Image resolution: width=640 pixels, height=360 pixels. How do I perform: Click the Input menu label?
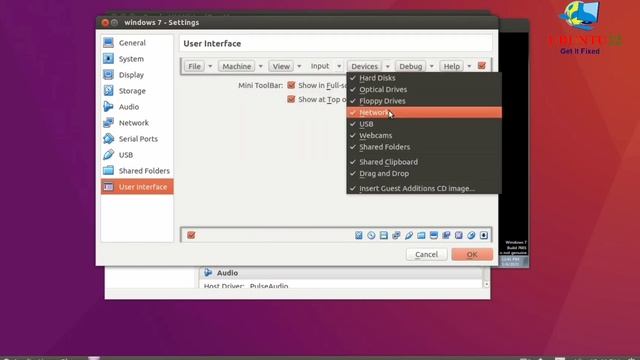(320, 66)
